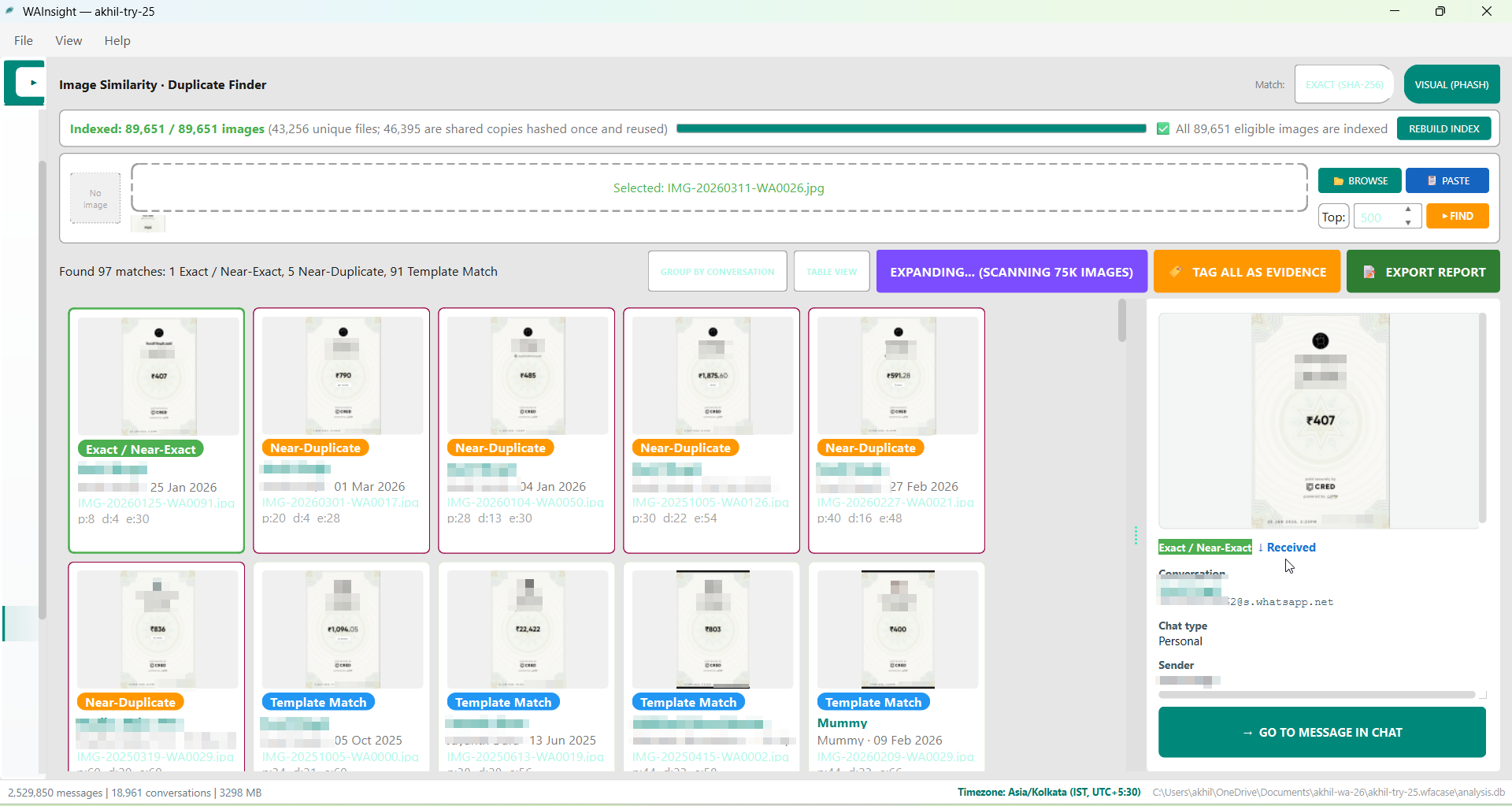
Task: Toggle GROUP BY CONVERSATION view
Action: click(x=717, y=272)
